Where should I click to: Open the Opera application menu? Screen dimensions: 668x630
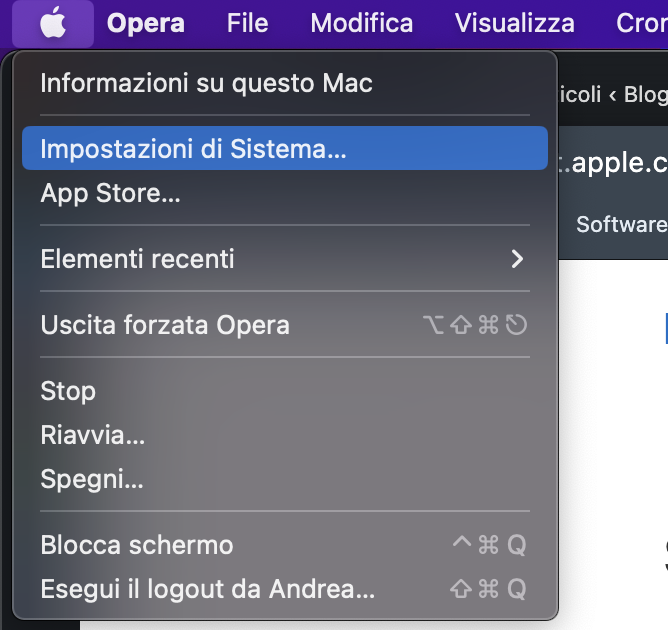point(146,23)
